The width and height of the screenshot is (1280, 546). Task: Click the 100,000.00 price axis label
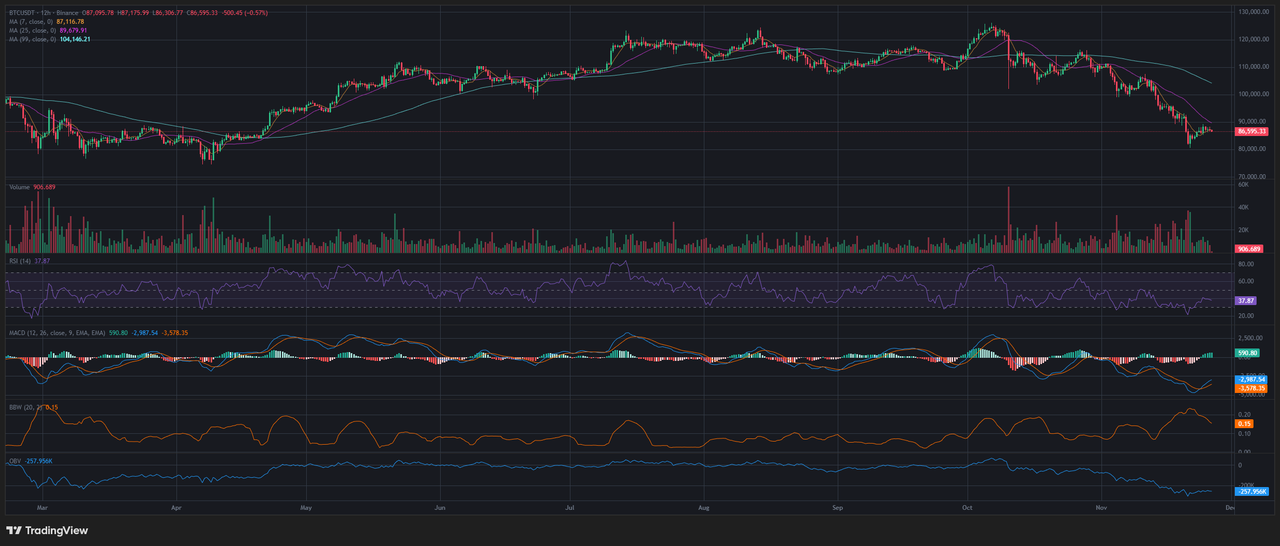(1252, 94)
